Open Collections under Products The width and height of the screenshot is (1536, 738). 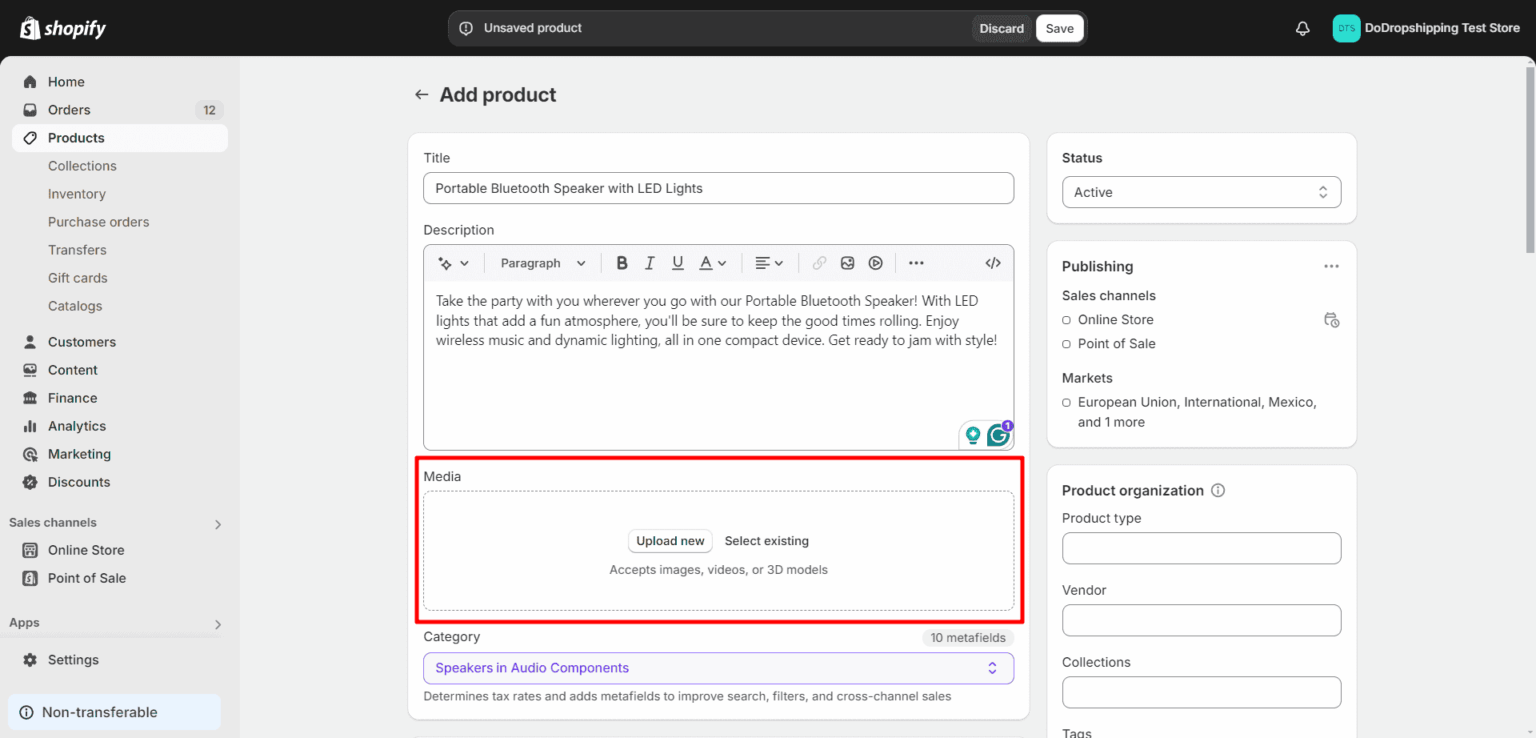[82, 165]
